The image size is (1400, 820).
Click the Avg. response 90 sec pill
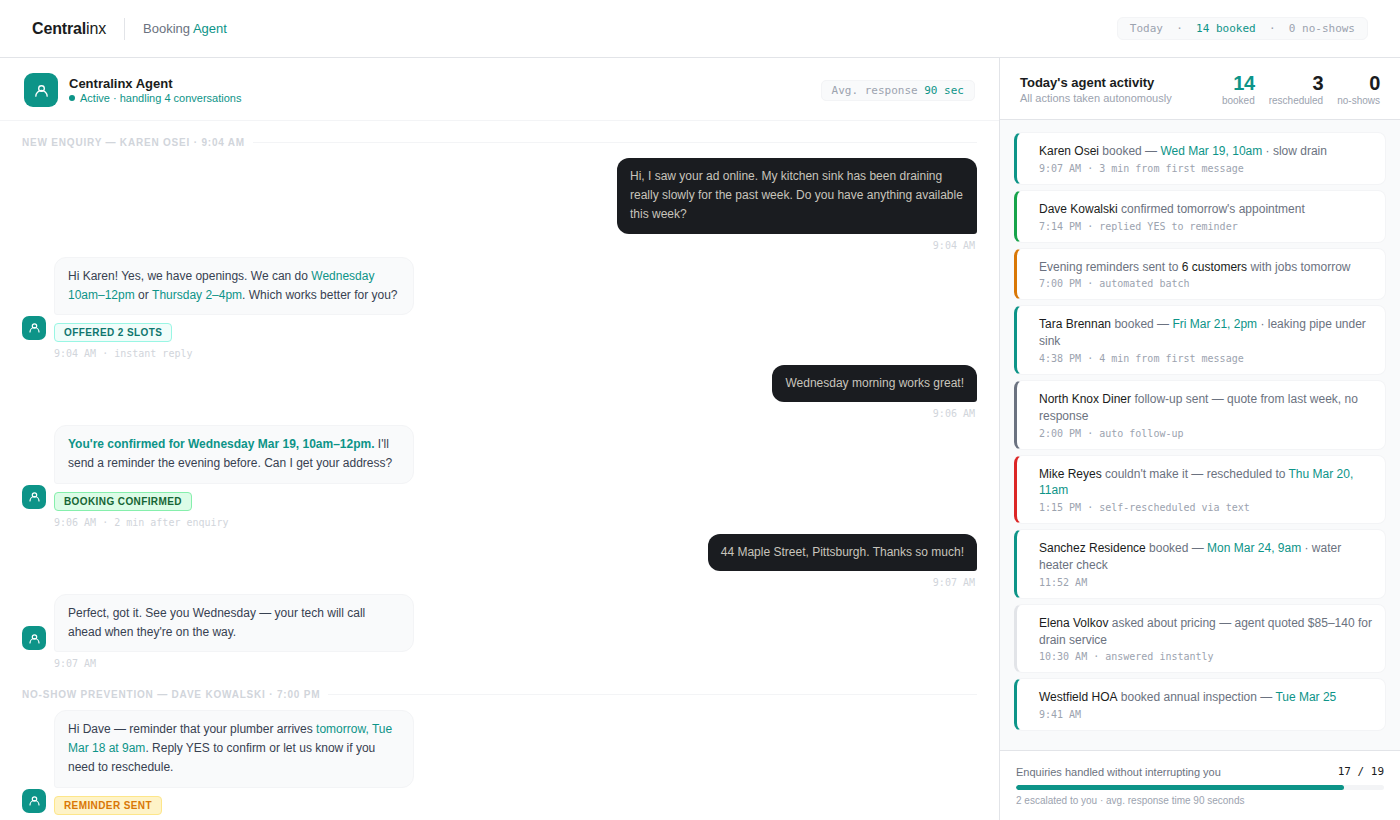[897, 91]
